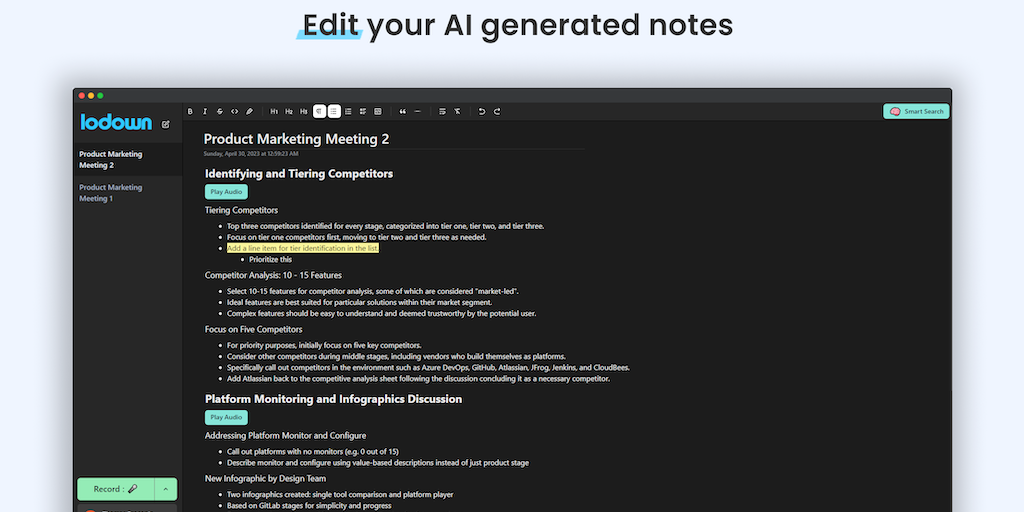This screenshot has height=512, width=1024.
Task: Undo the last edit
Action: [x=482, y=112]
